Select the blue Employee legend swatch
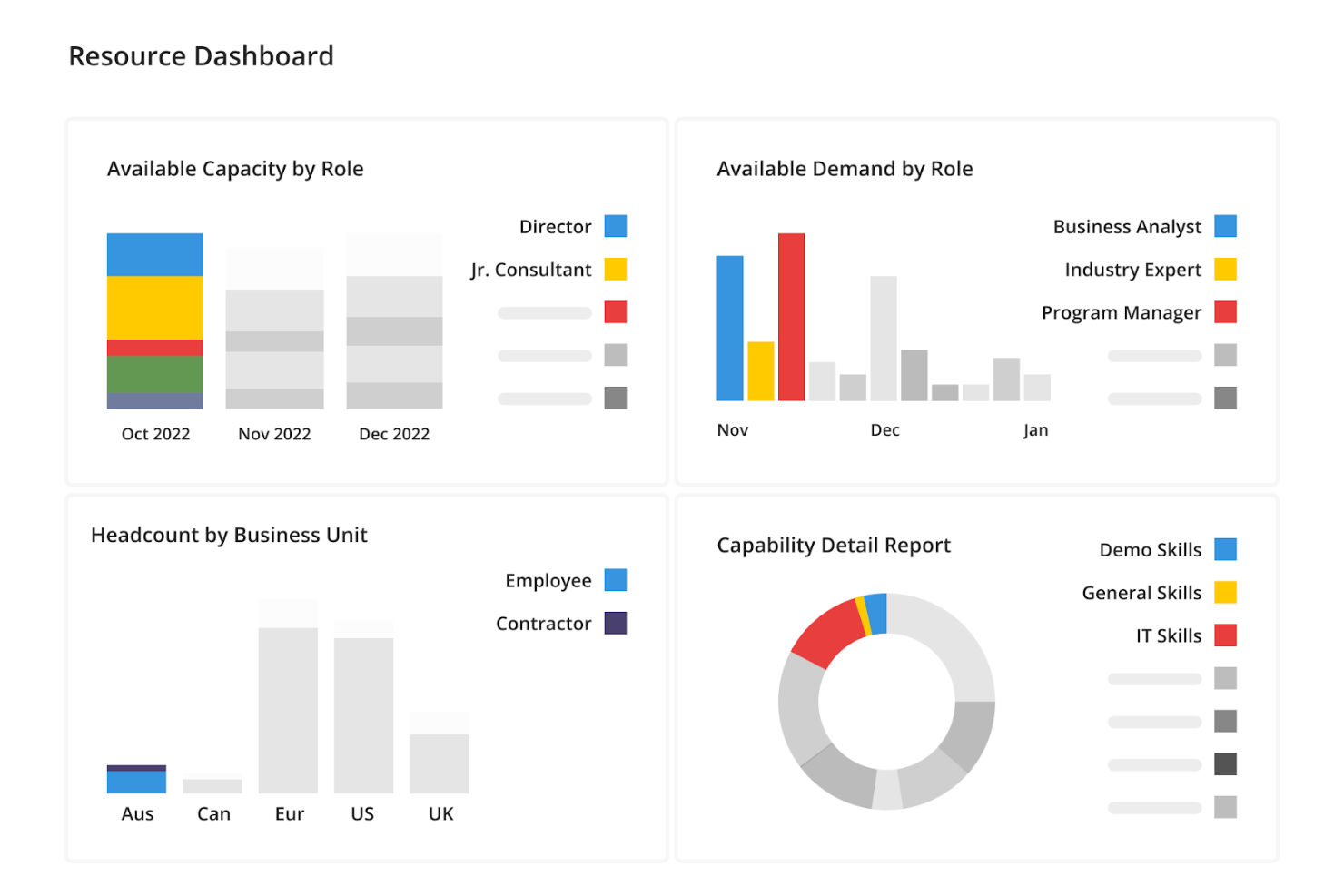1344x896 pixels. click(x=615, y=580)
